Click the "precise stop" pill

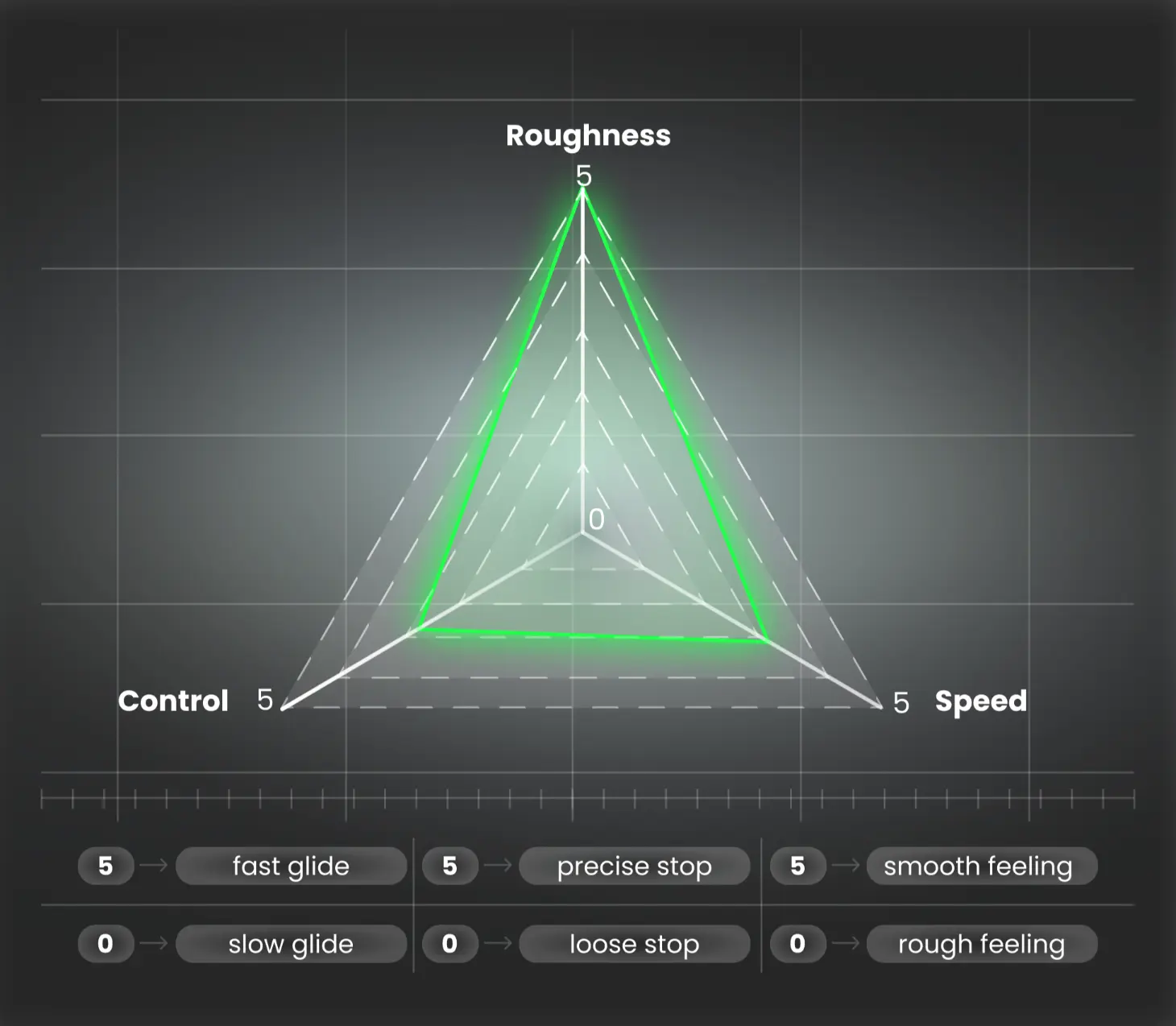click(634, 866)
